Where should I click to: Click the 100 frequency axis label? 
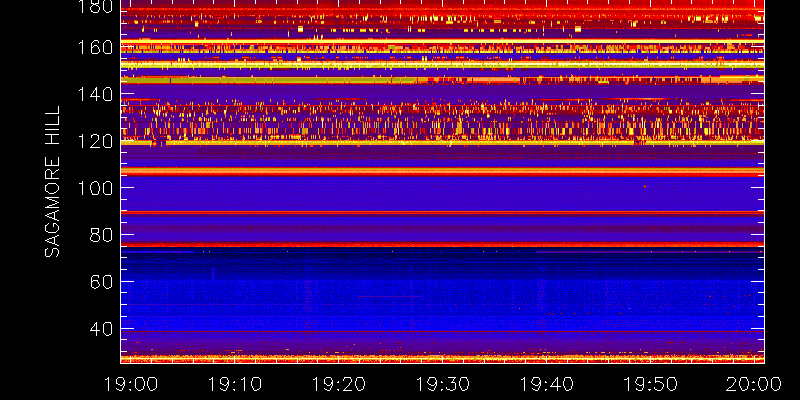pos(95,188)
